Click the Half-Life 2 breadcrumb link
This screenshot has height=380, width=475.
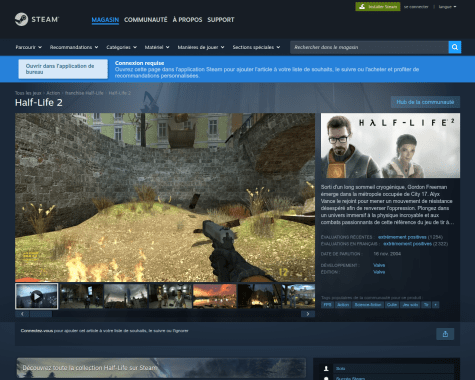click(x=120, y=93)
